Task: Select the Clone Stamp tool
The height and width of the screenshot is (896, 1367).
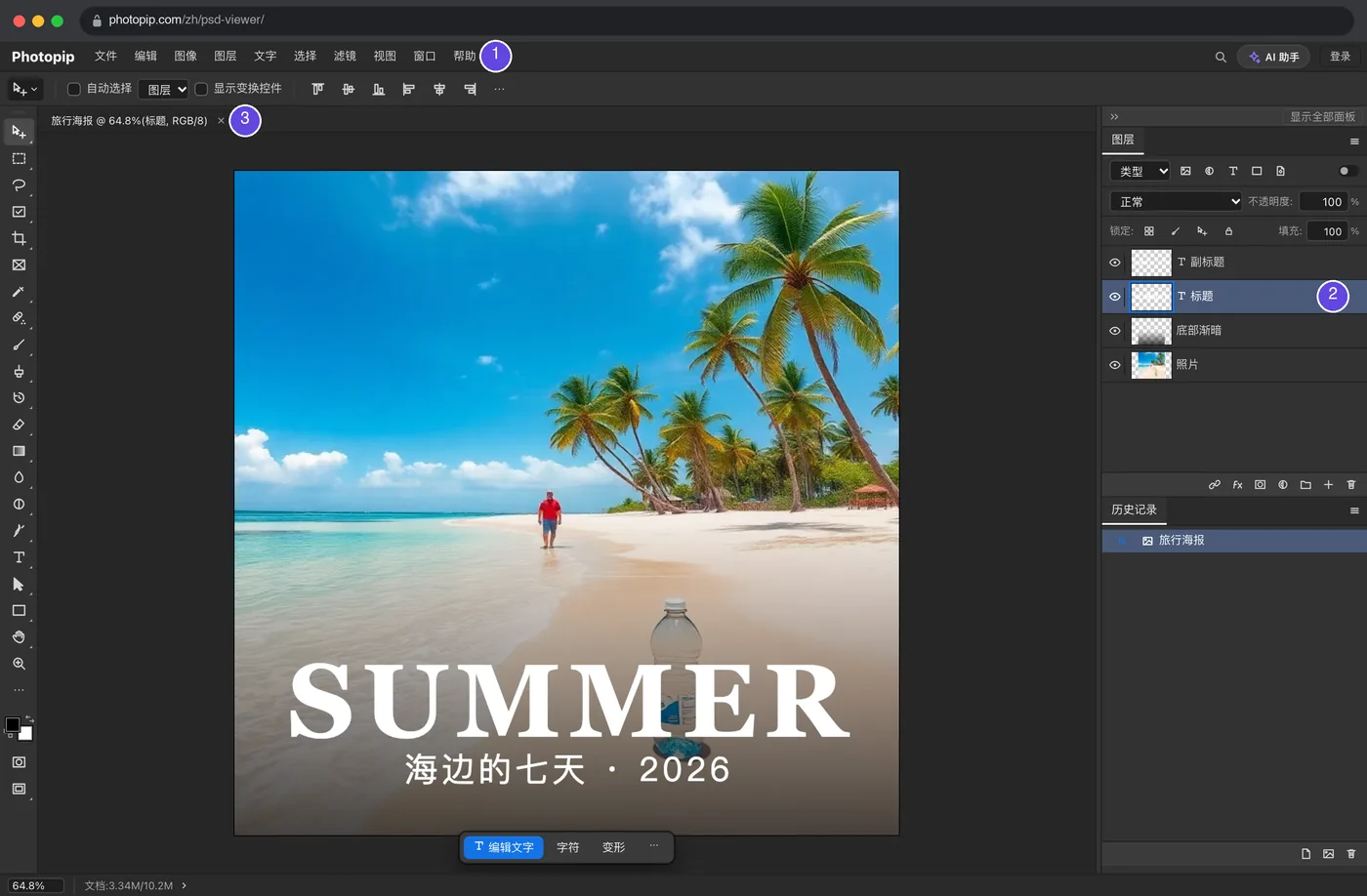Action: 19,371
